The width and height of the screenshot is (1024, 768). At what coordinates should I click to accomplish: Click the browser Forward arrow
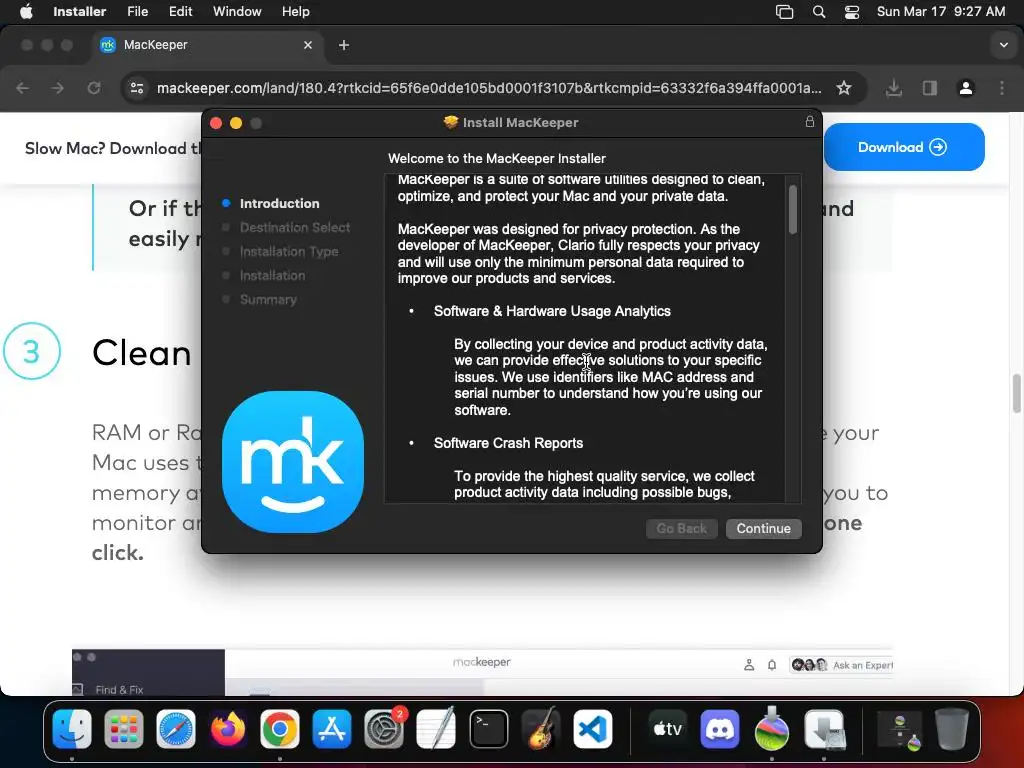(x=57, y=88)
